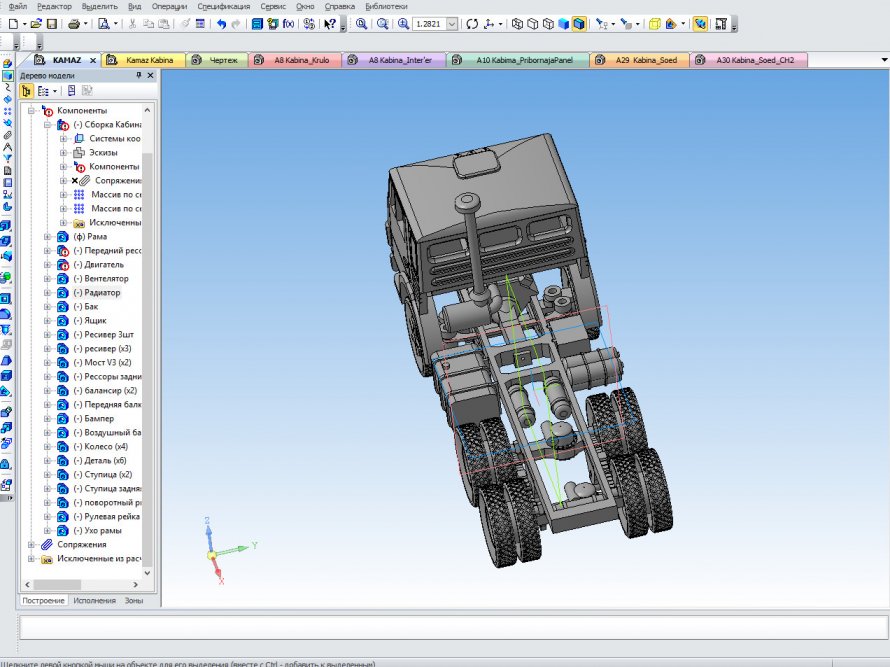Close the KAMAZ document tab
This screenshot has width=890, height=667.
click(x=93, y=60)
